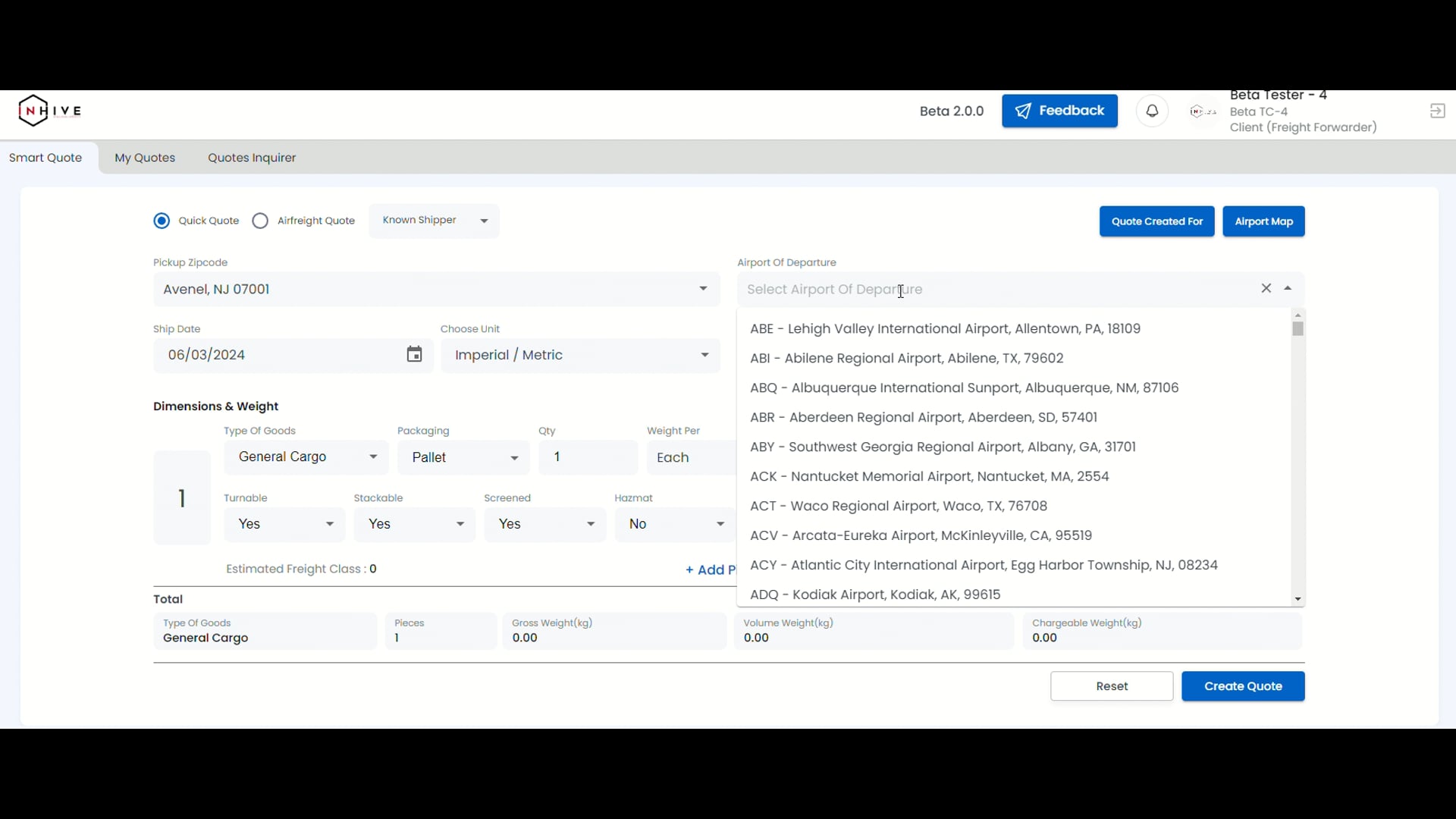Open the Quotes Inquirer tab
1456x819 pixels.
252,158
